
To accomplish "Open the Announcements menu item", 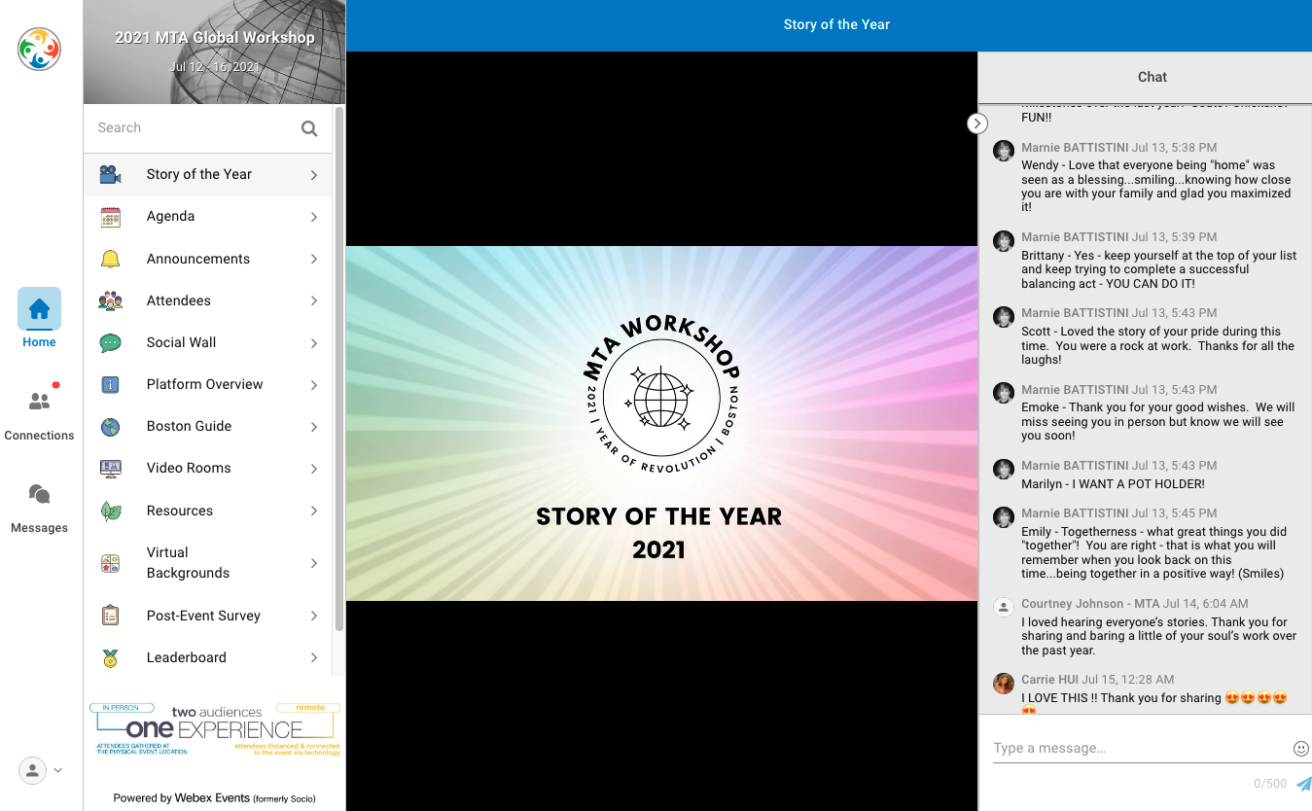I will pyautogui.click(x=208, y=259).
